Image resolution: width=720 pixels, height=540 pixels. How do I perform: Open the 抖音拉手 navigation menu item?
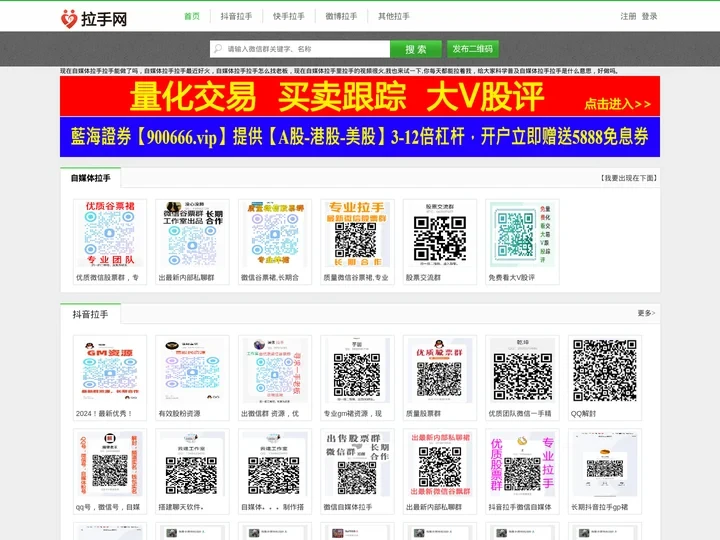click(x=236, y=16)
